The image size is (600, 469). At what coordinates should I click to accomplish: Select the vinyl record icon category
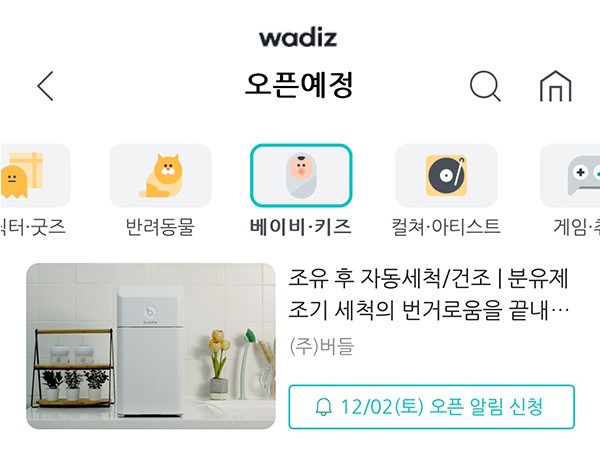pyautogui.click(x=446, y=176)
